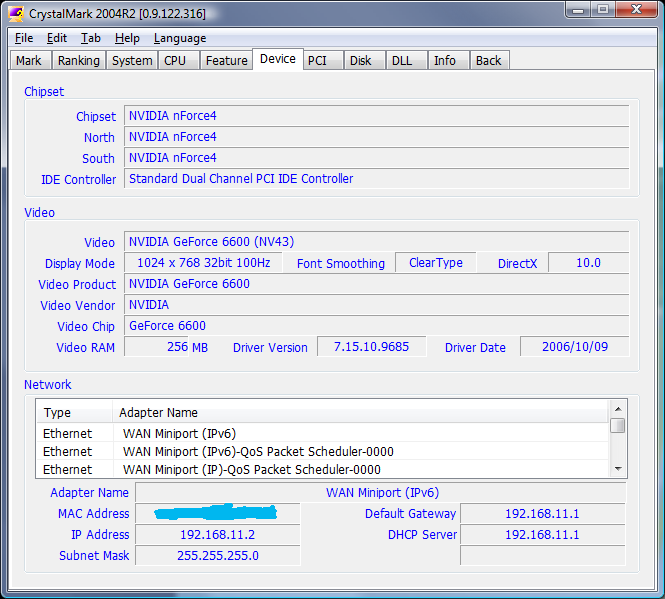
Task: Click the Default Gateway 192.168.11.1 field
Action: click(x=542, y=513)
